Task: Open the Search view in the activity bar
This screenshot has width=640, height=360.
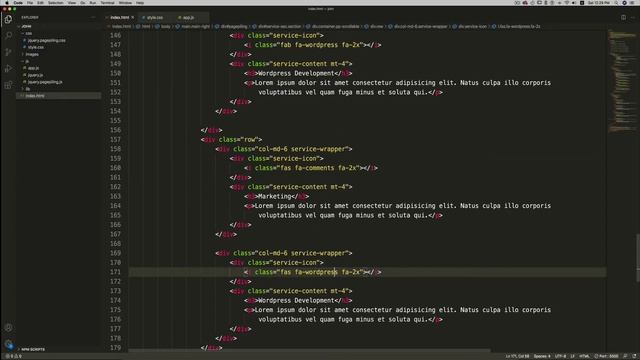Action: click(8, 36)
